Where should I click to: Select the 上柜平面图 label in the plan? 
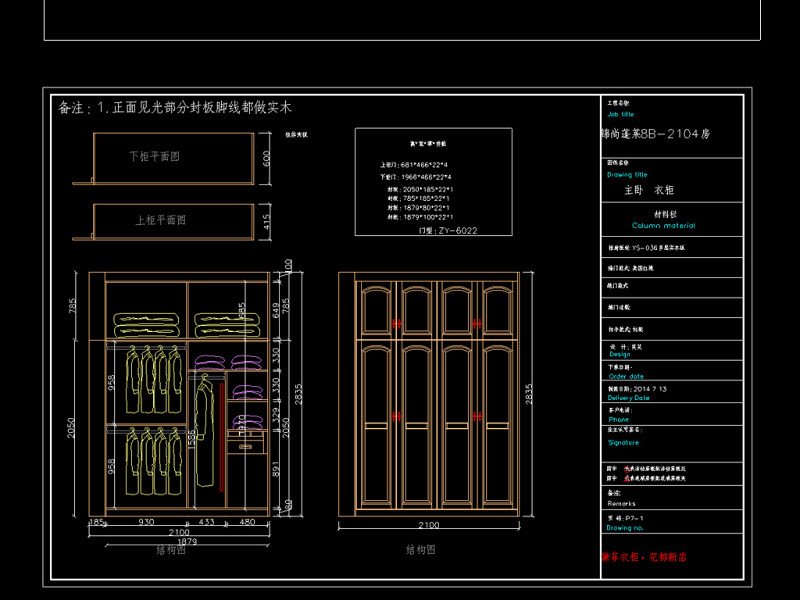pyautogui.click(x=160, y=220)
